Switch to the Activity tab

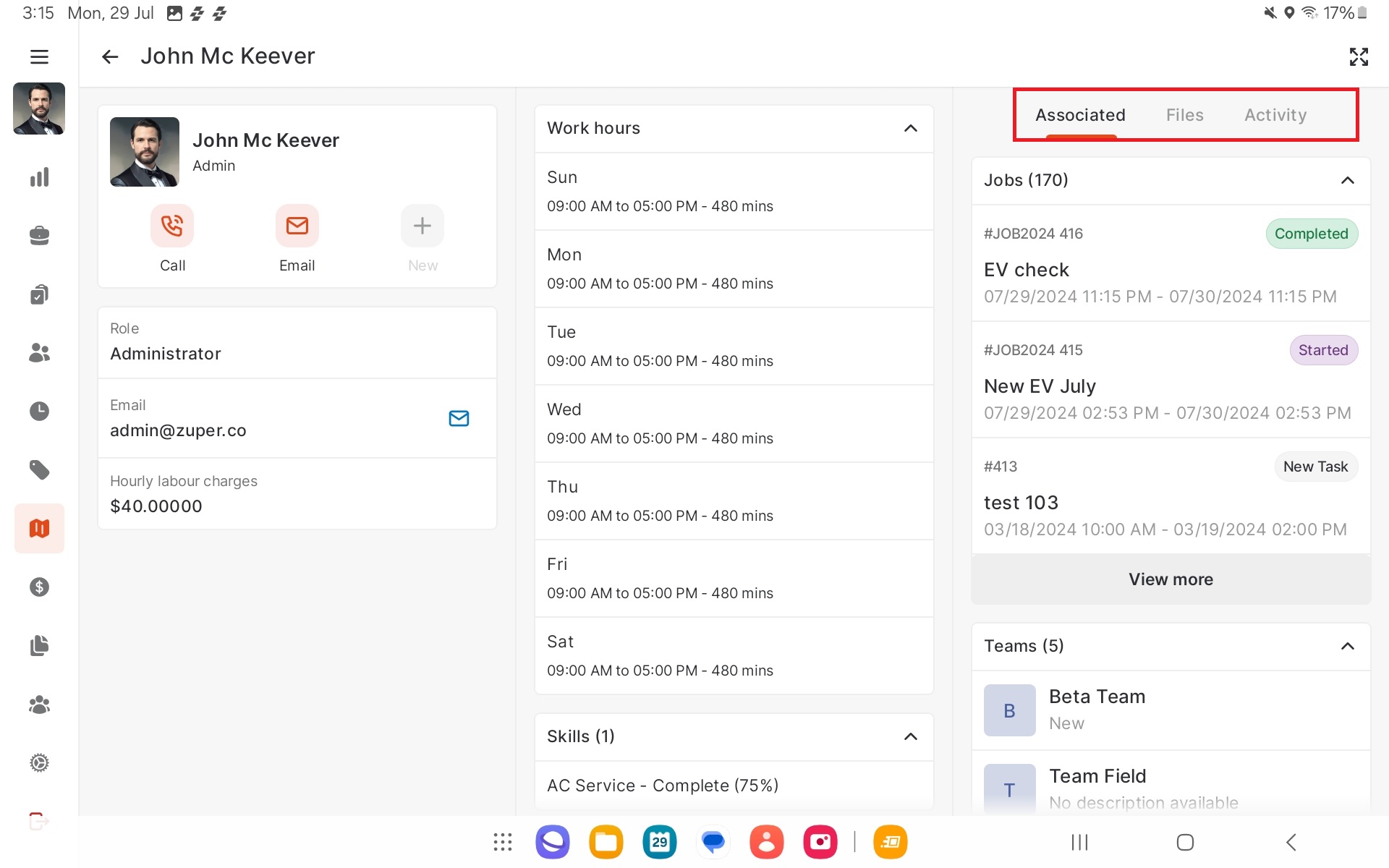(1275, 115)
